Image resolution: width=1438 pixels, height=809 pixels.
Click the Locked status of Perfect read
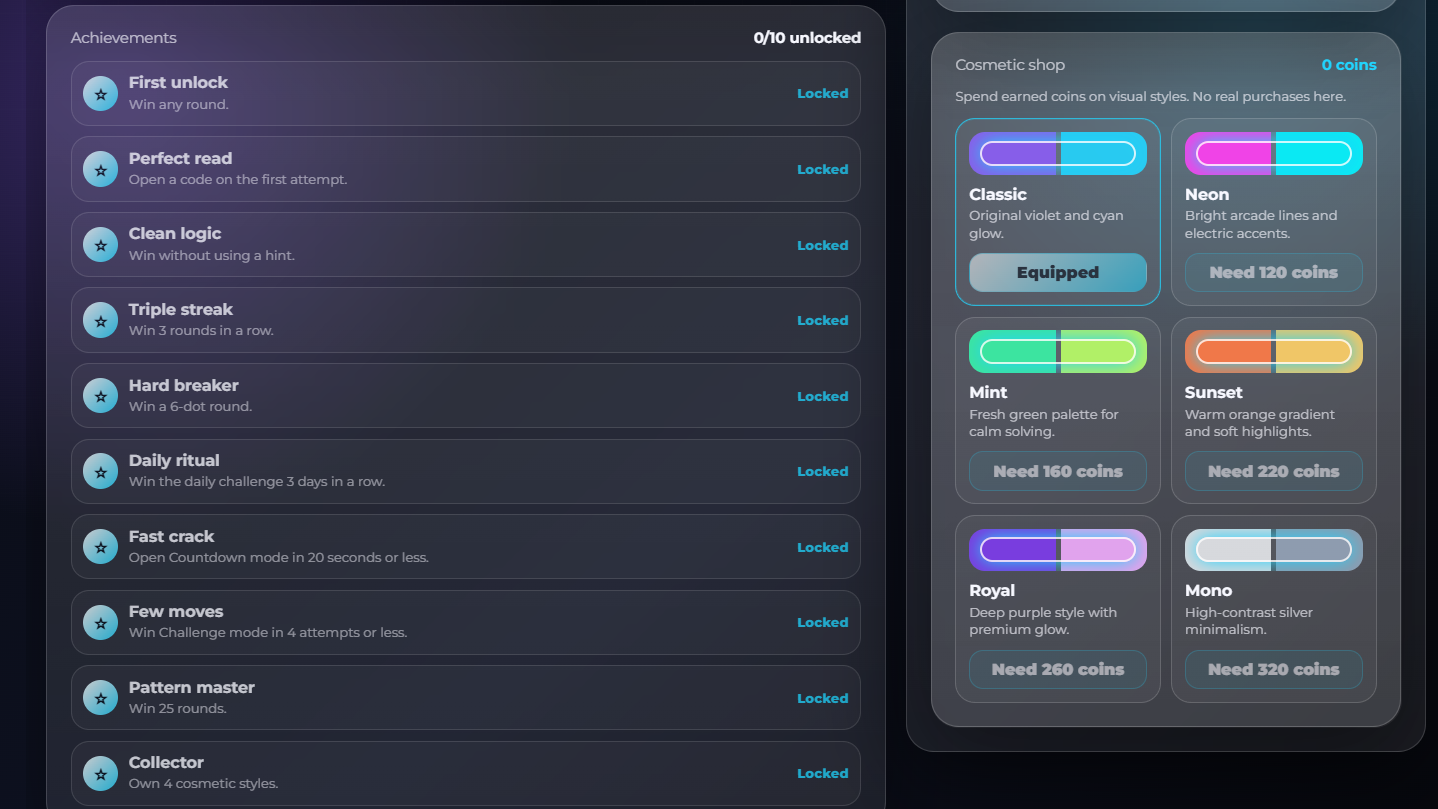point(822,170)
